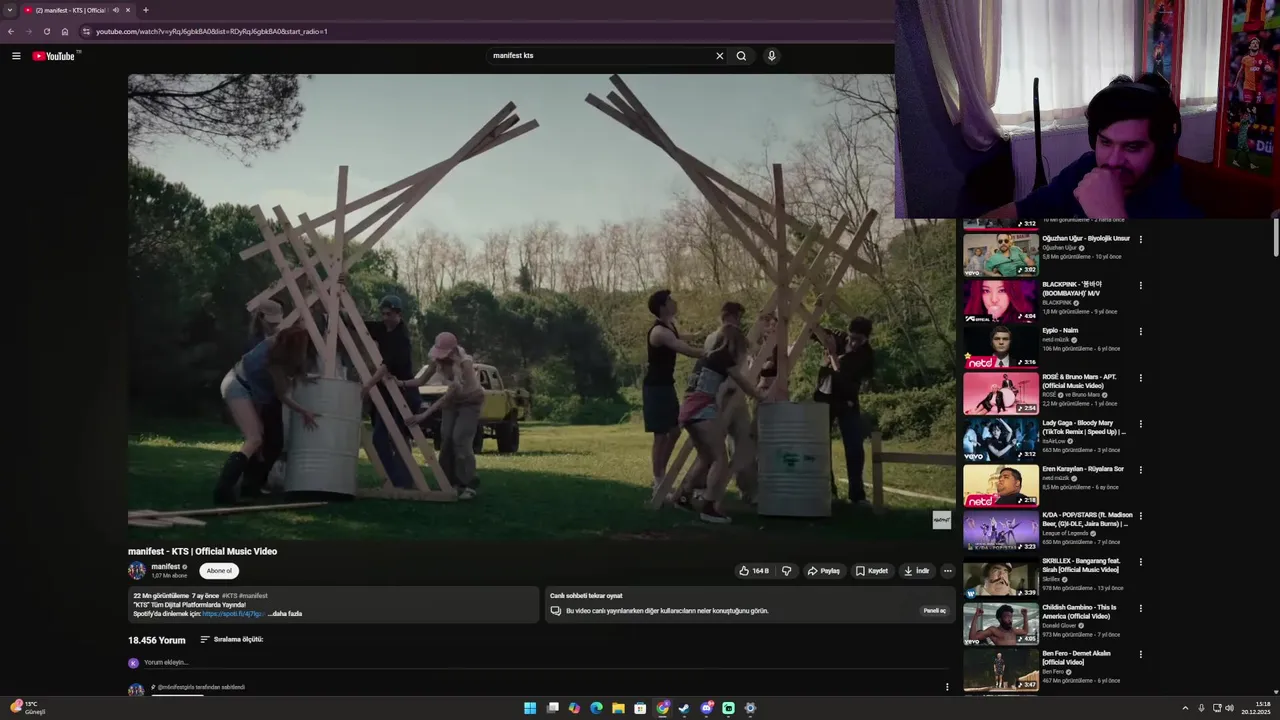The height and width of the screenshot is (720, 1280).
Task: Start voice search with microphone icon
Action: pyautogui.click(x=771, y=56)
